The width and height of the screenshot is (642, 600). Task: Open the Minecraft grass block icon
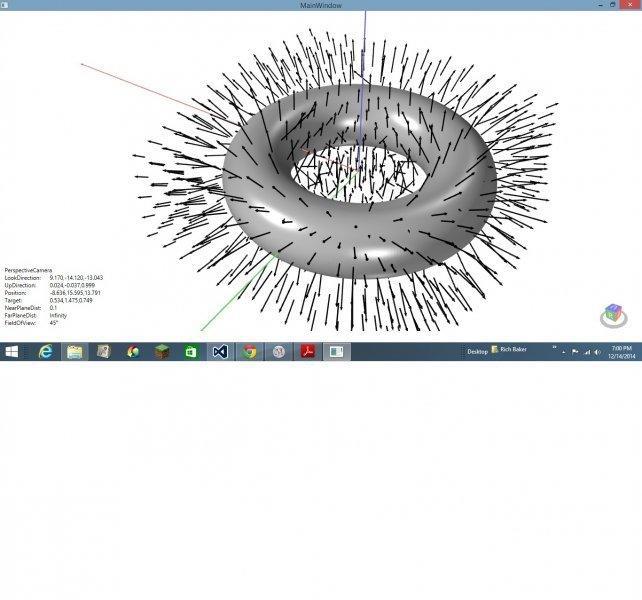[x=162, y=352]
